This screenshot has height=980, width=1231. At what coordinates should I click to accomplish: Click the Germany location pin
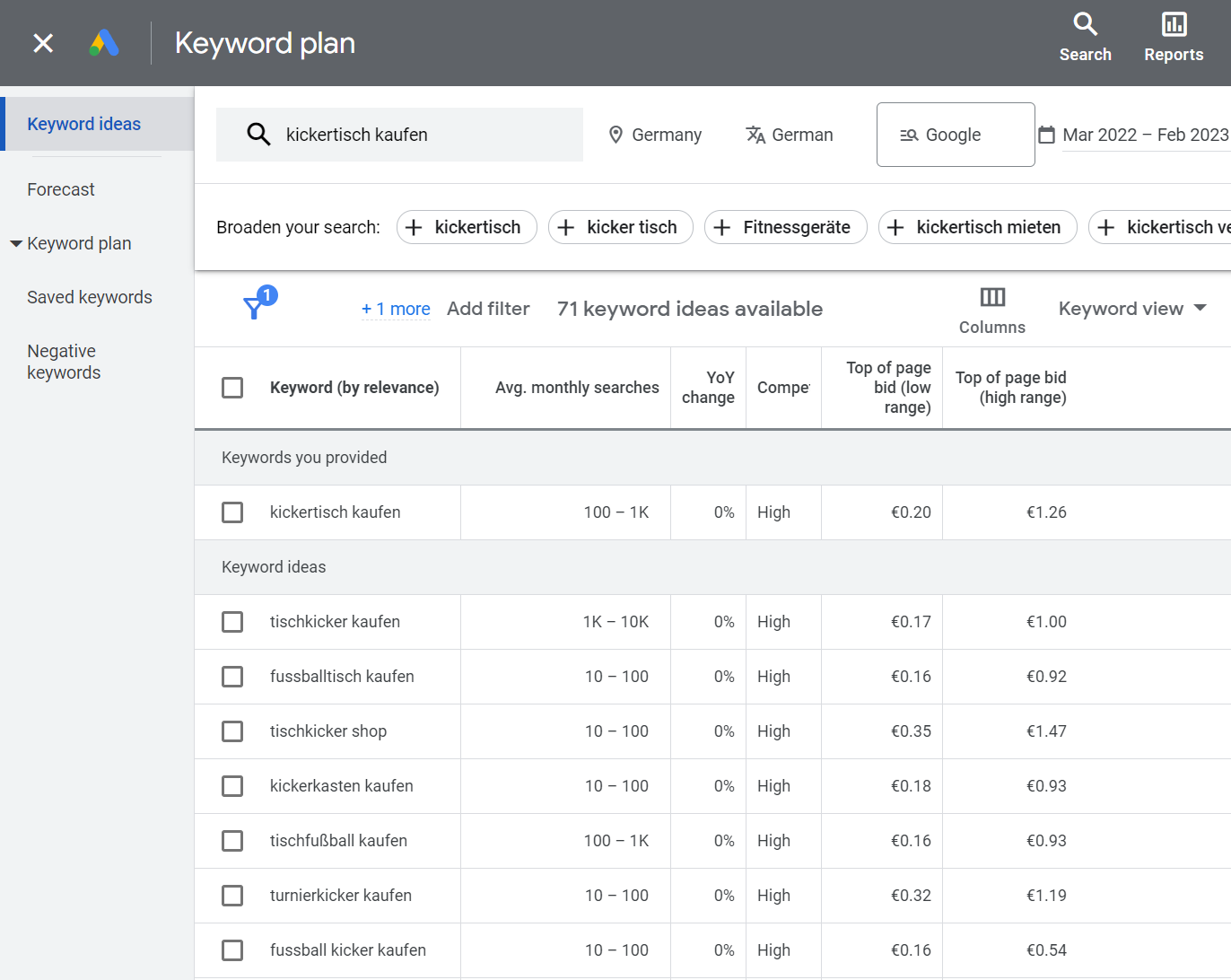(615, 135)
